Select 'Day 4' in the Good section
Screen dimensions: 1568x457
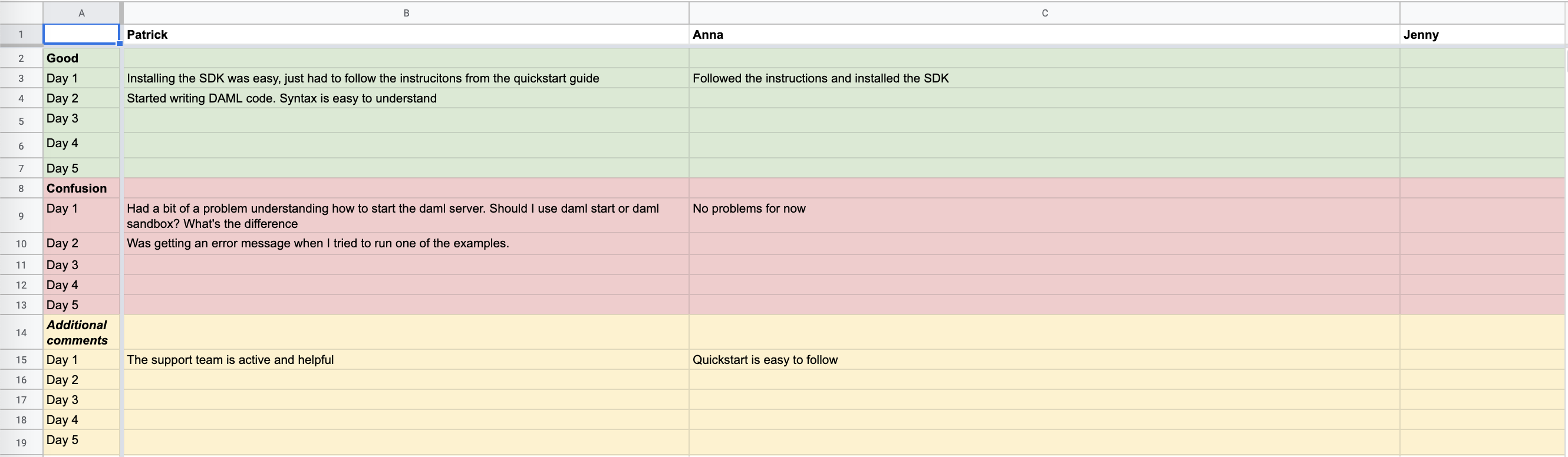[81, 145]
